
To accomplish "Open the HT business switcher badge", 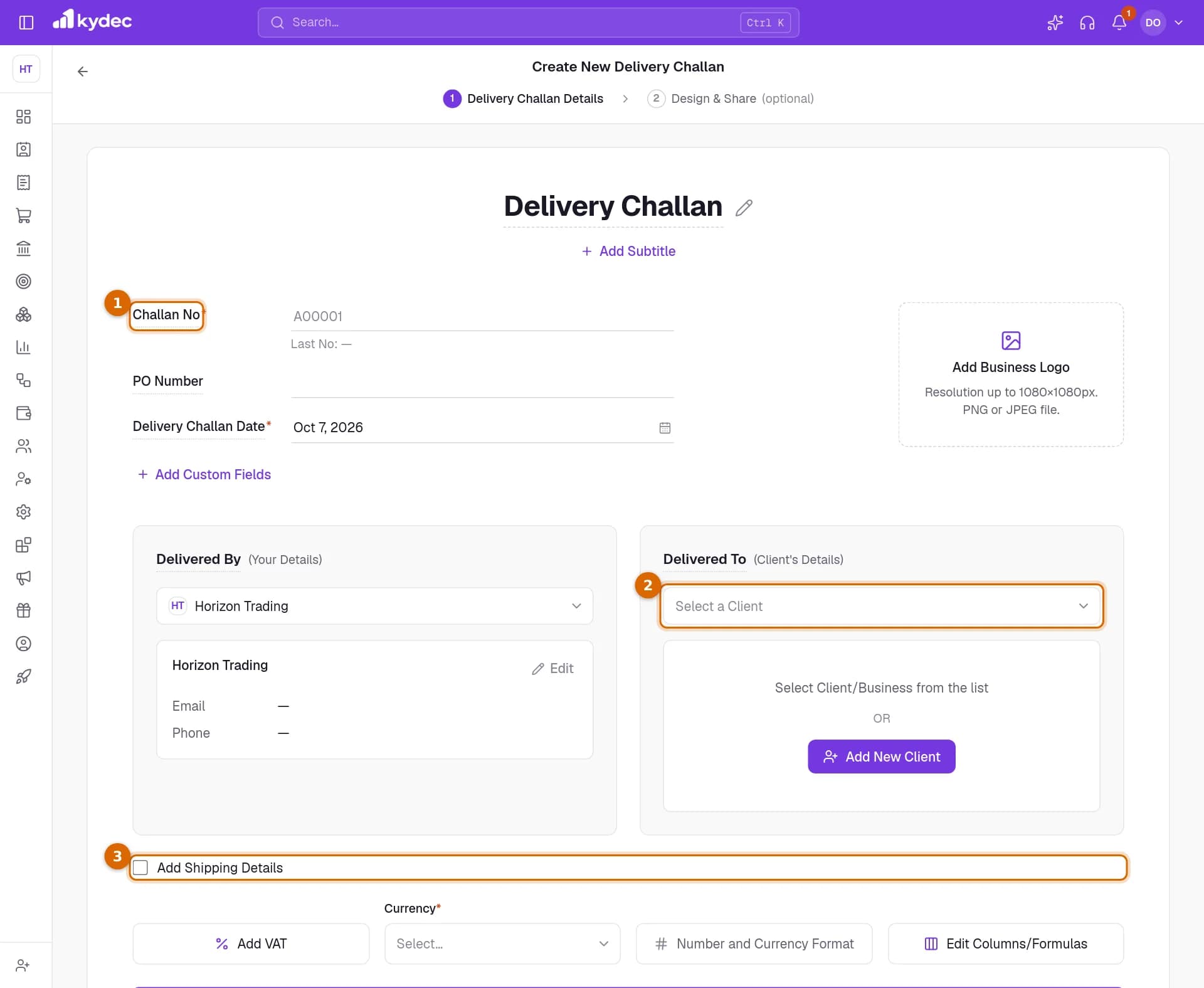I will 26,69.
